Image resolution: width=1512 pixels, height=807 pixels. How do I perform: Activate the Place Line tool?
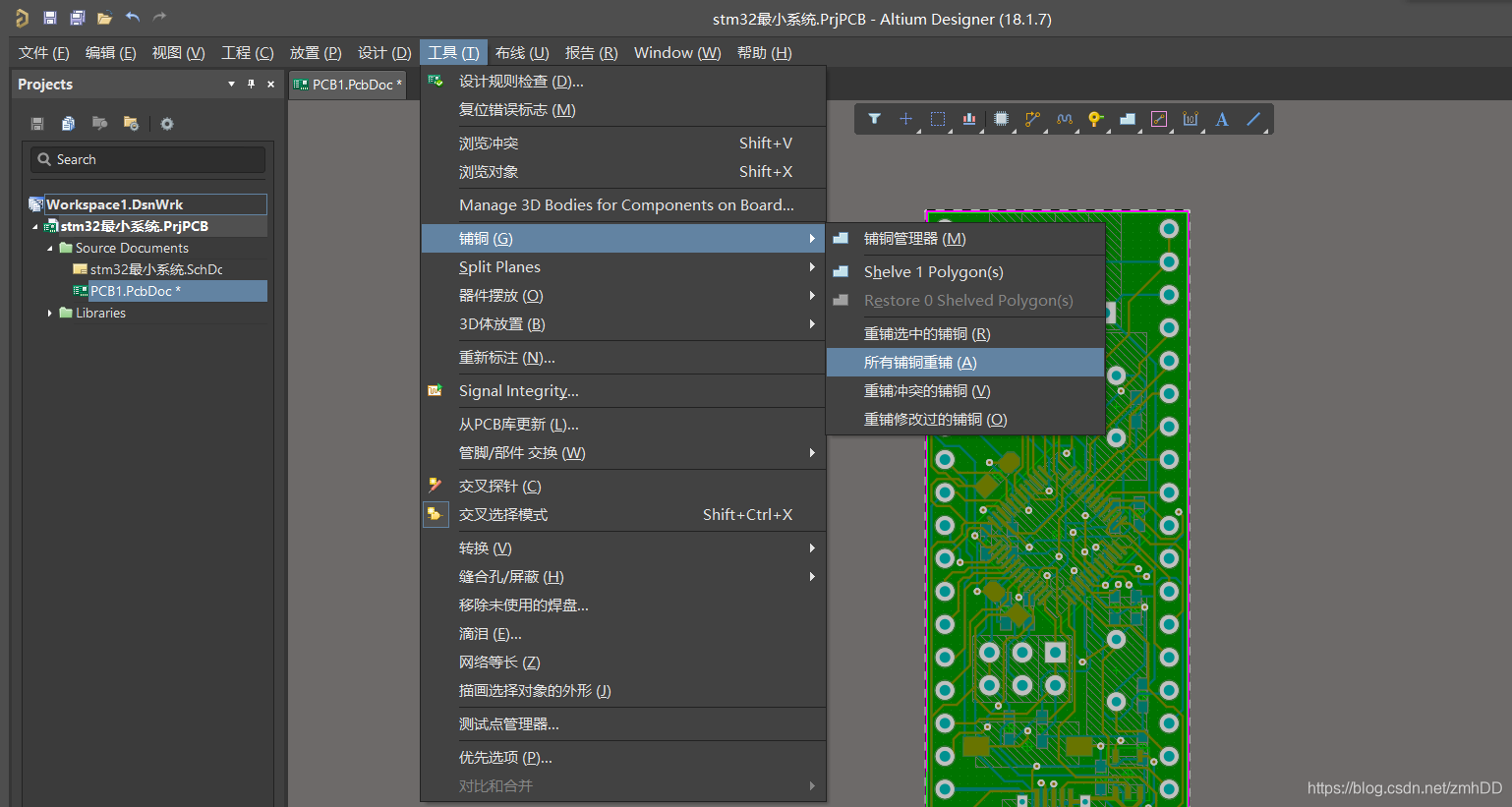(x=1252, y=118)
